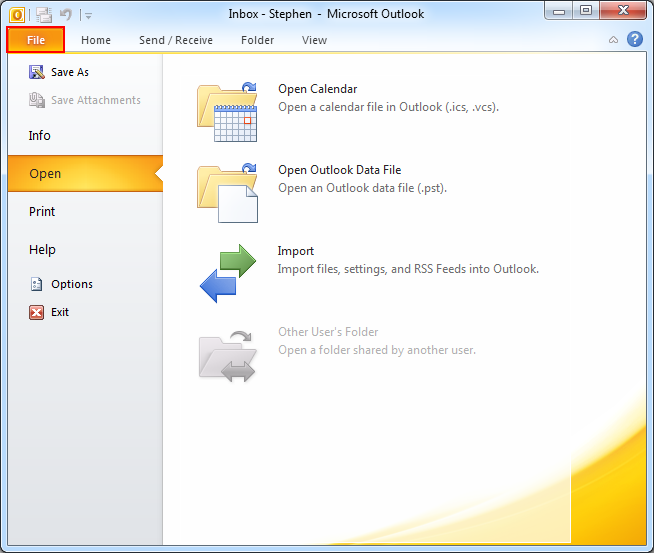Click 'Open an Outlook data file (.pst)' text
The height and width of the screenshot is (553, 654).
(362, 188)
